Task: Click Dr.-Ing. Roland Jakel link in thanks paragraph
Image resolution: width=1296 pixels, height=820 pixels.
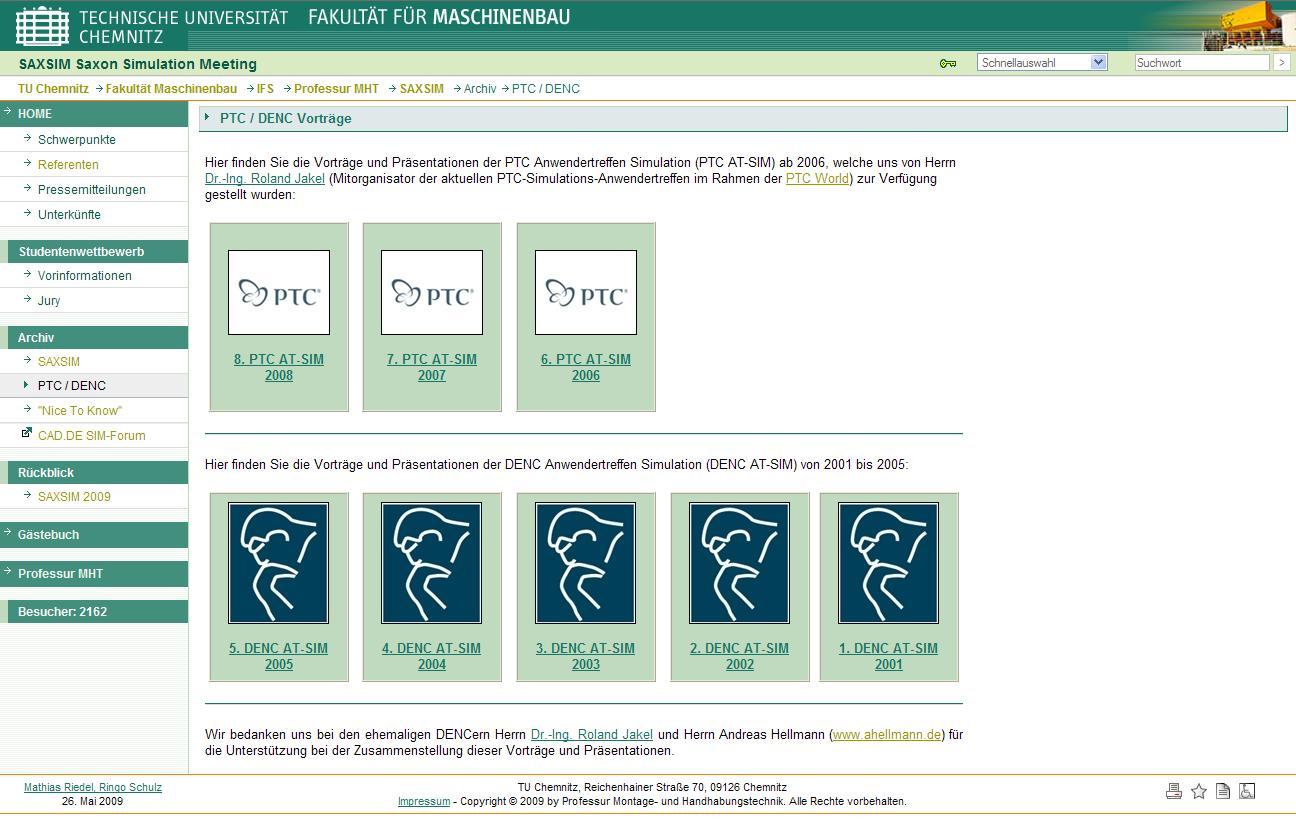Action: click(x=592, y=735)
